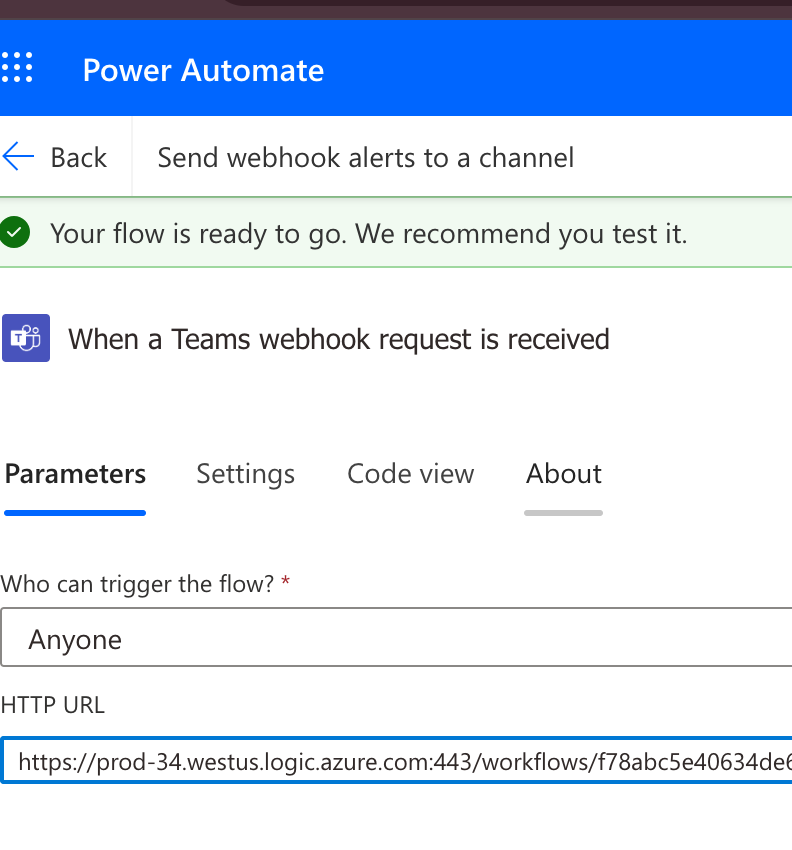Click the green success checkmark icon
This screenshot has height=850, width=792.
click(15, 232)
